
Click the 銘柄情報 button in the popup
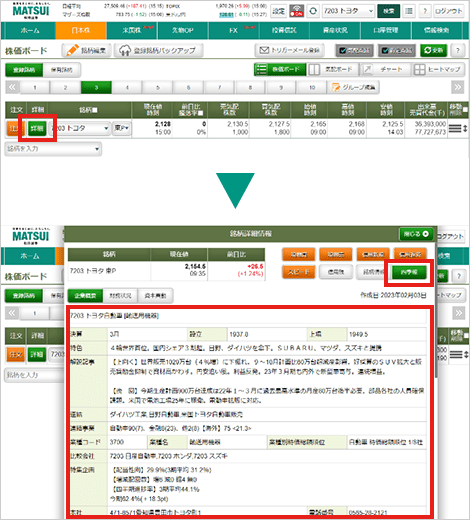pyautogui.click(x=373, y=272)
